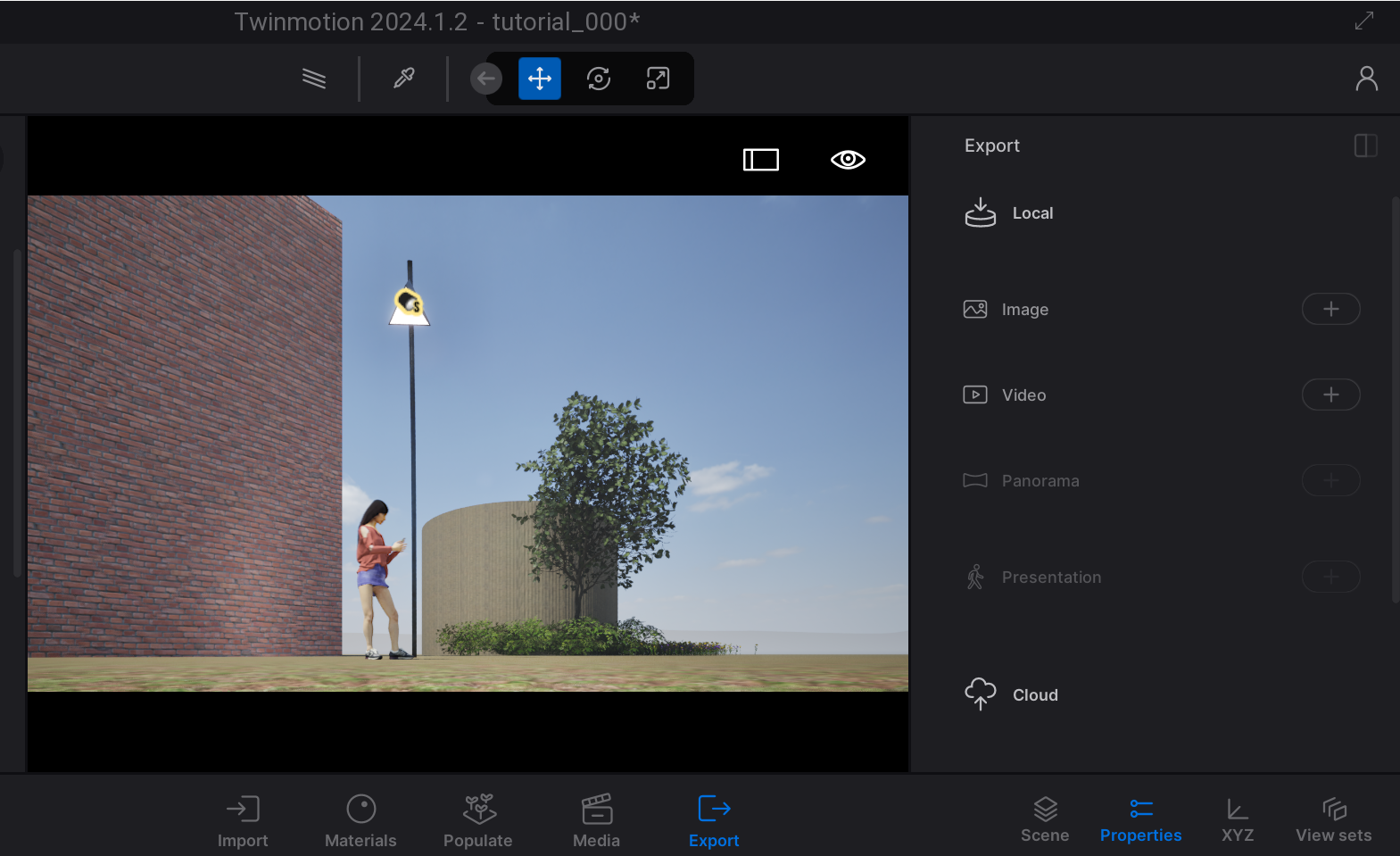
Task: Select the Scale gizmo tool
Action: tap(658, 79)
